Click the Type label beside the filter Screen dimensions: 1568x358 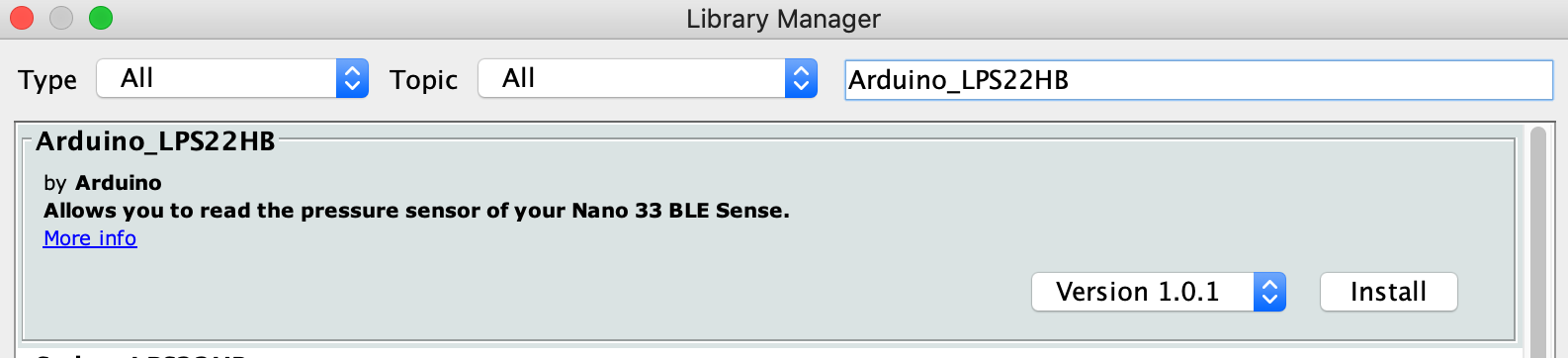(x=47, y=80)
